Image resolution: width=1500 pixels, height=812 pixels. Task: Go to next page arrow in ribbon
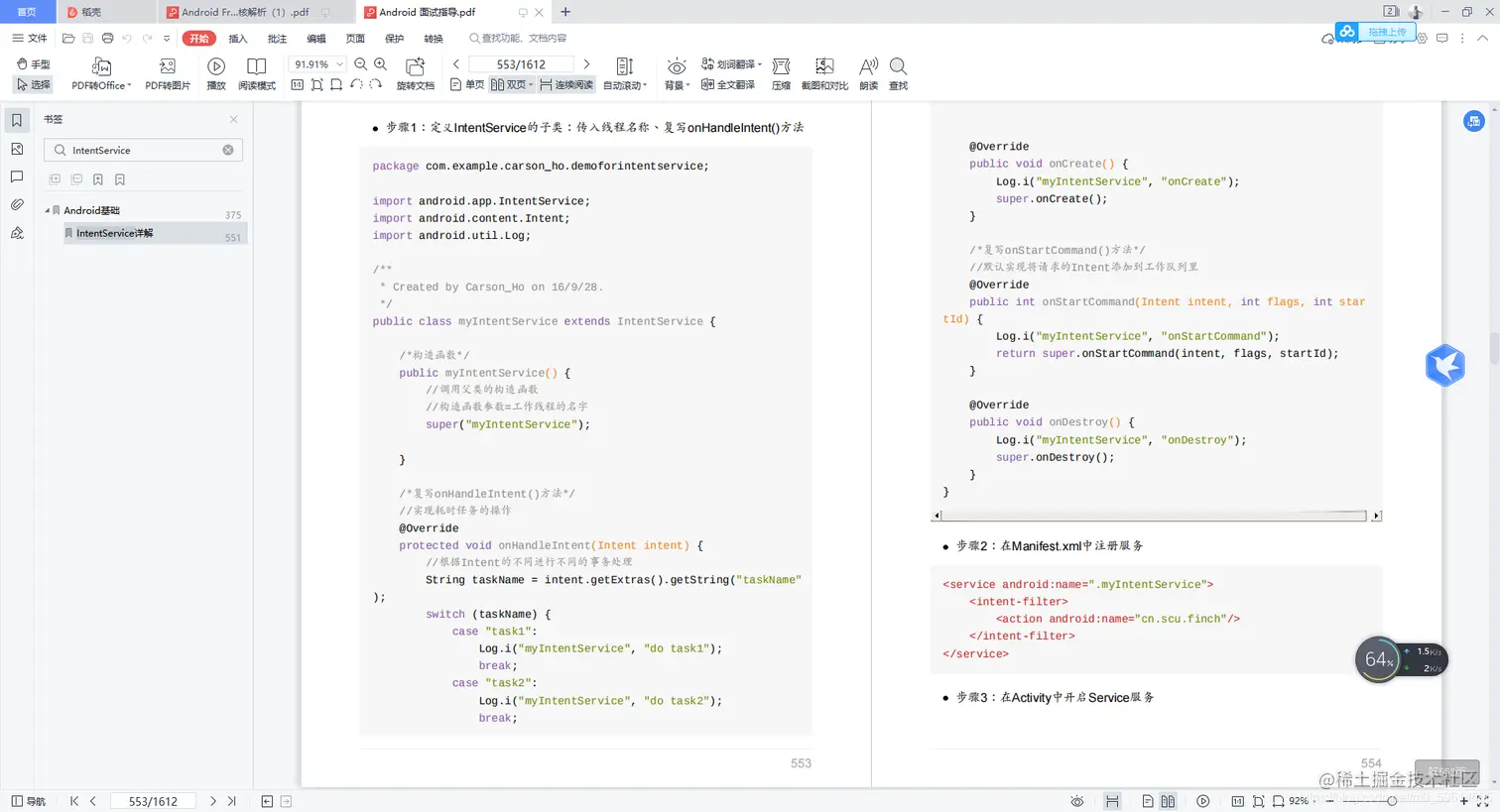click(x=586, y=64)
